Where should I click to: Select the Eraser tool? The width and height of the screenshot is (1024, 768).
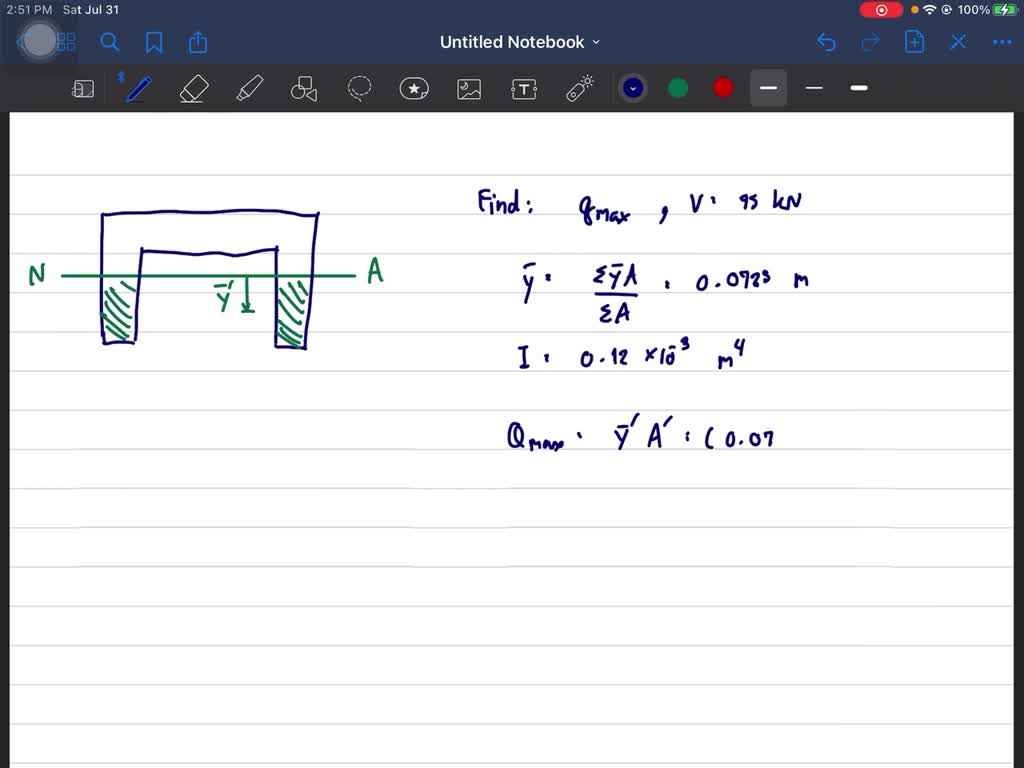[x=194, y=88]
